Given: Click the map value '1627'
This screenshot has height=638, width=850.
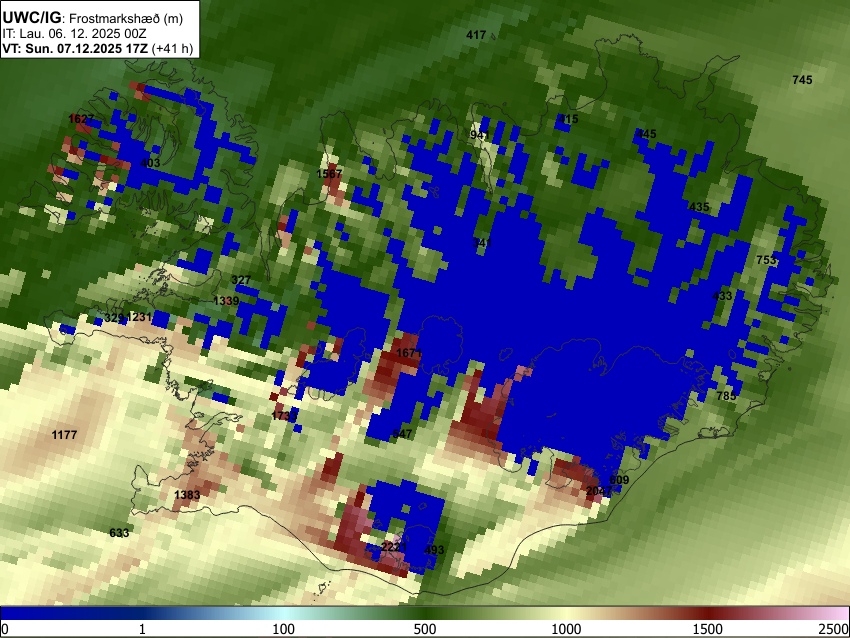Looking at the screenshot, I should click(x=81, y=119).
